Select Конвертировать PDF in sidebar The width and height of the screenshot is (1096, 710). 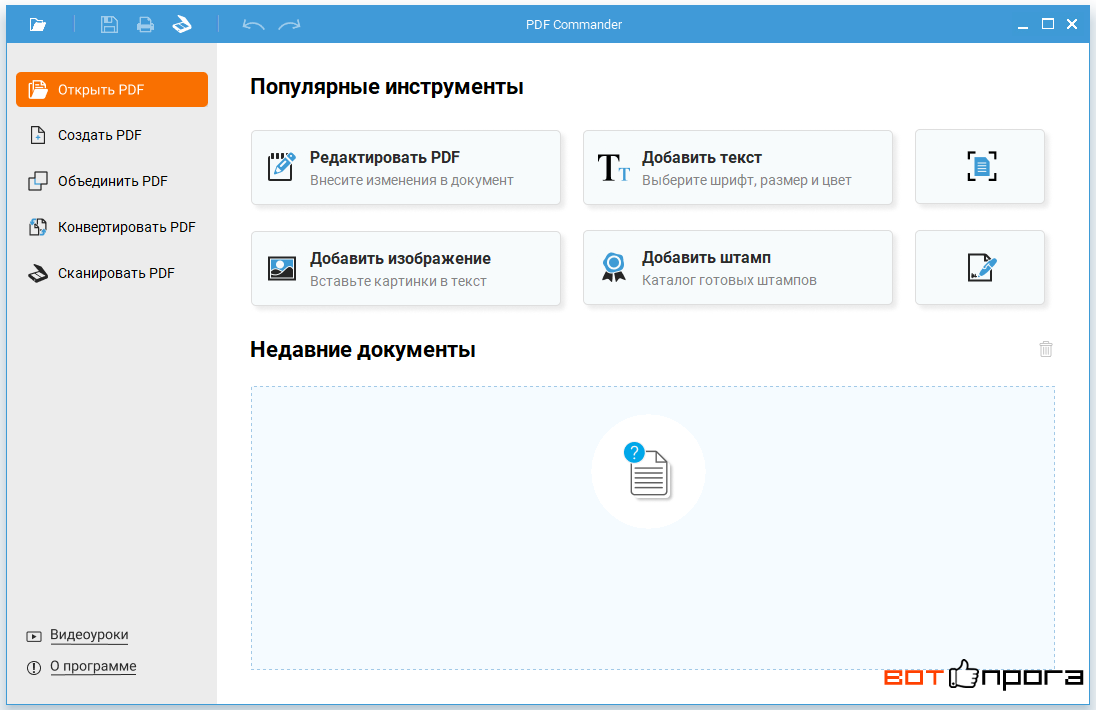(112, 227)
